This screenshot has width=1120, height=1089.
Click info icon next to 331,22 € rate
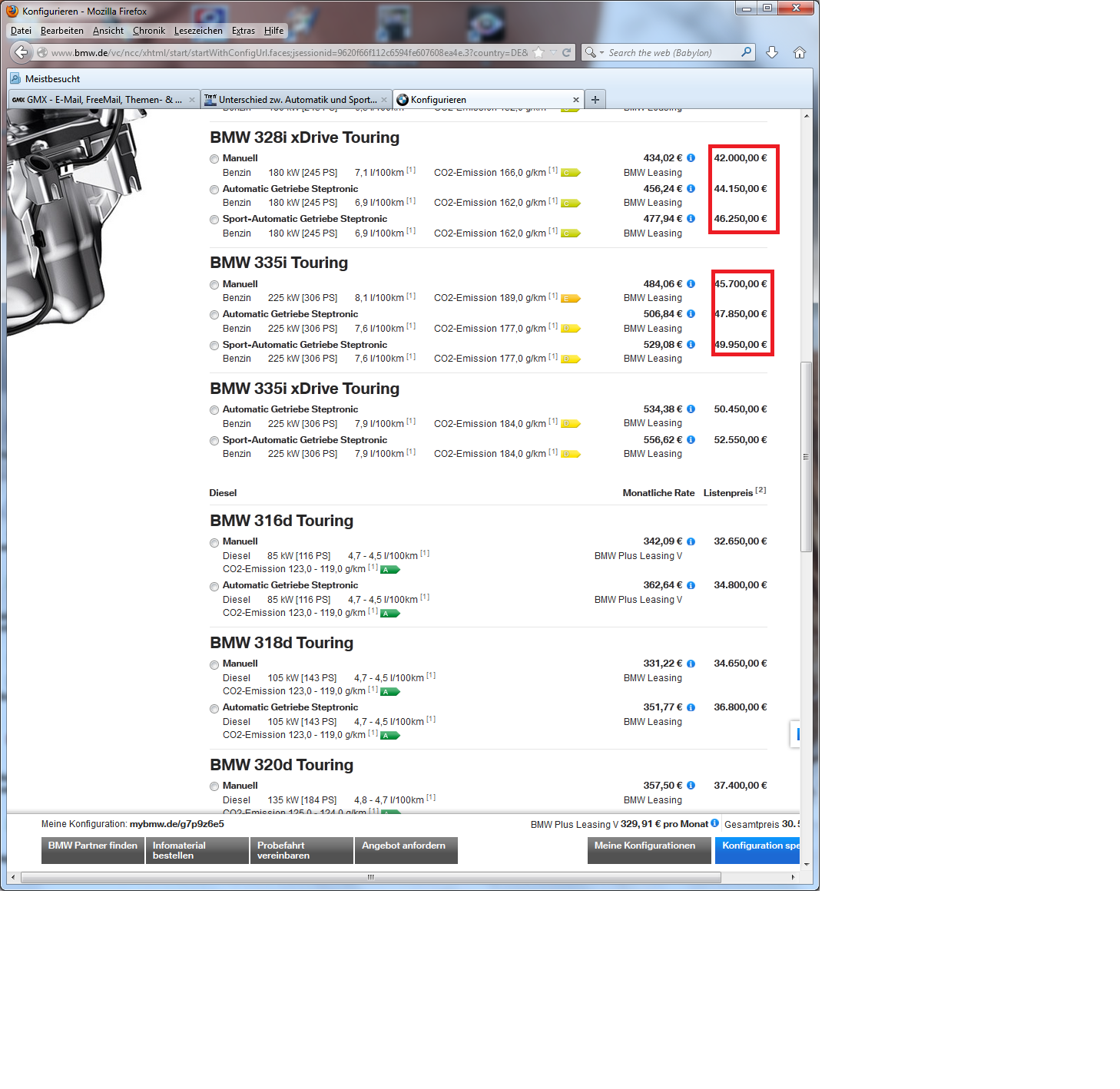click(x=691, y=664)
